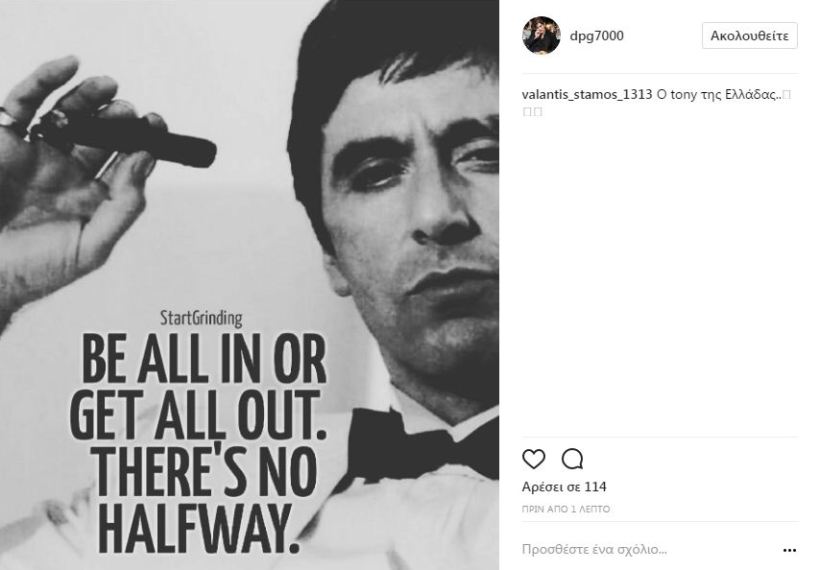Click the ΠΡΙΝ ΑΠΟ 1 ΛΕΠΤΟ timestamp
Image resolution: width=820 pixels, height=570 pixels.
(566, 509)
